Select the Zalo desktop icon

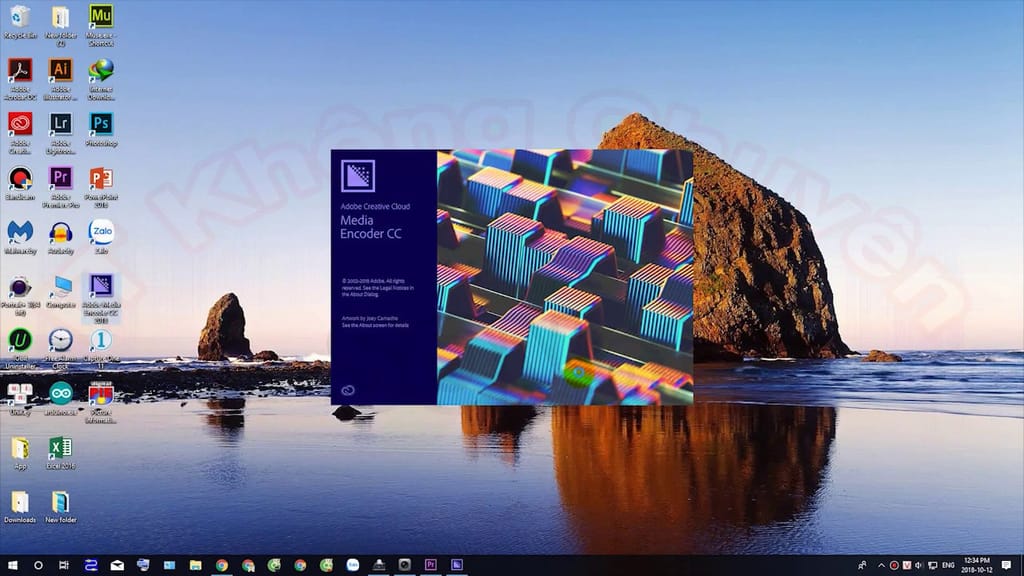click(101, 237)
